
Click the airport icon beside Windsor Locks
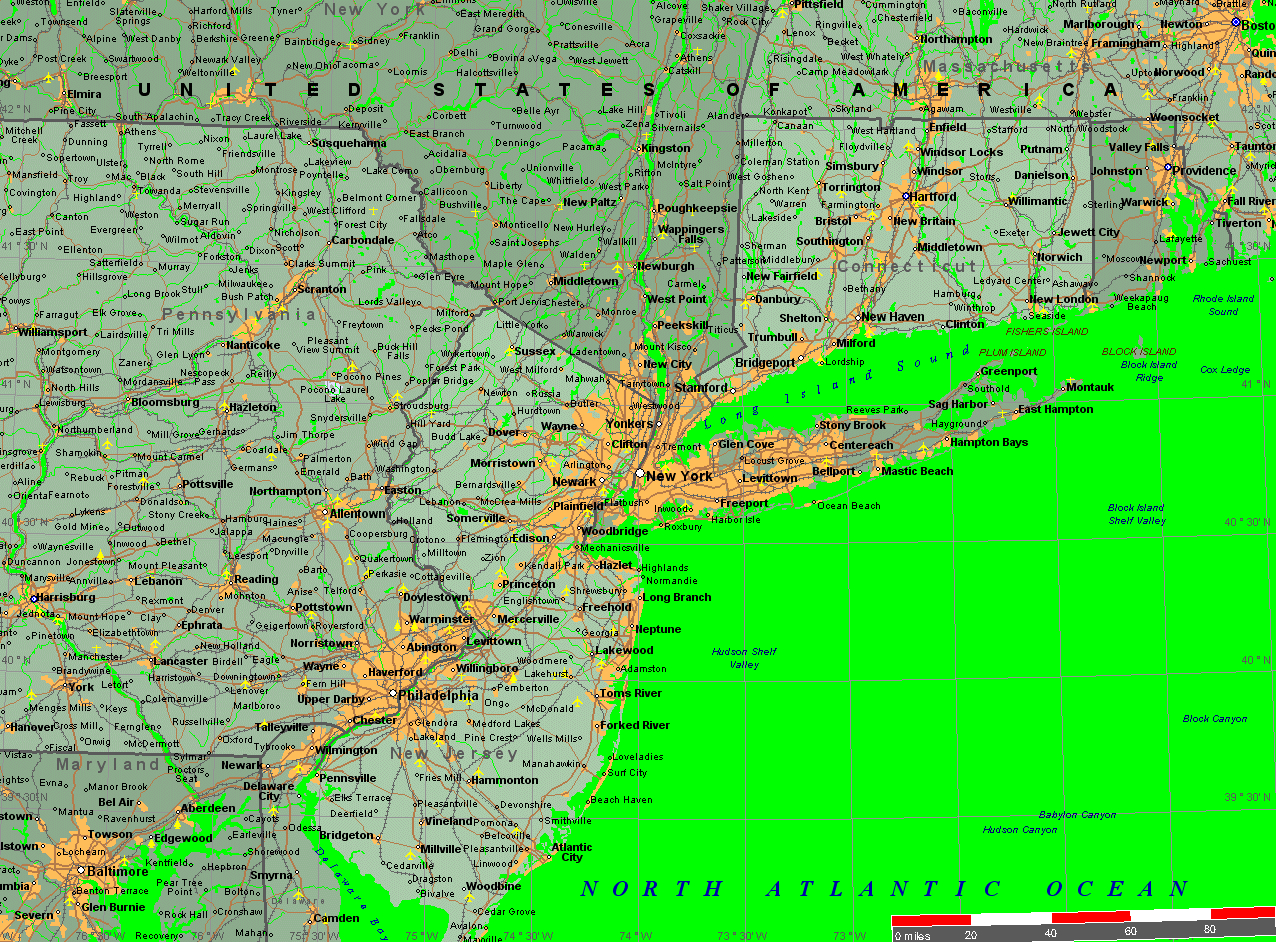(x=908, y=146)
